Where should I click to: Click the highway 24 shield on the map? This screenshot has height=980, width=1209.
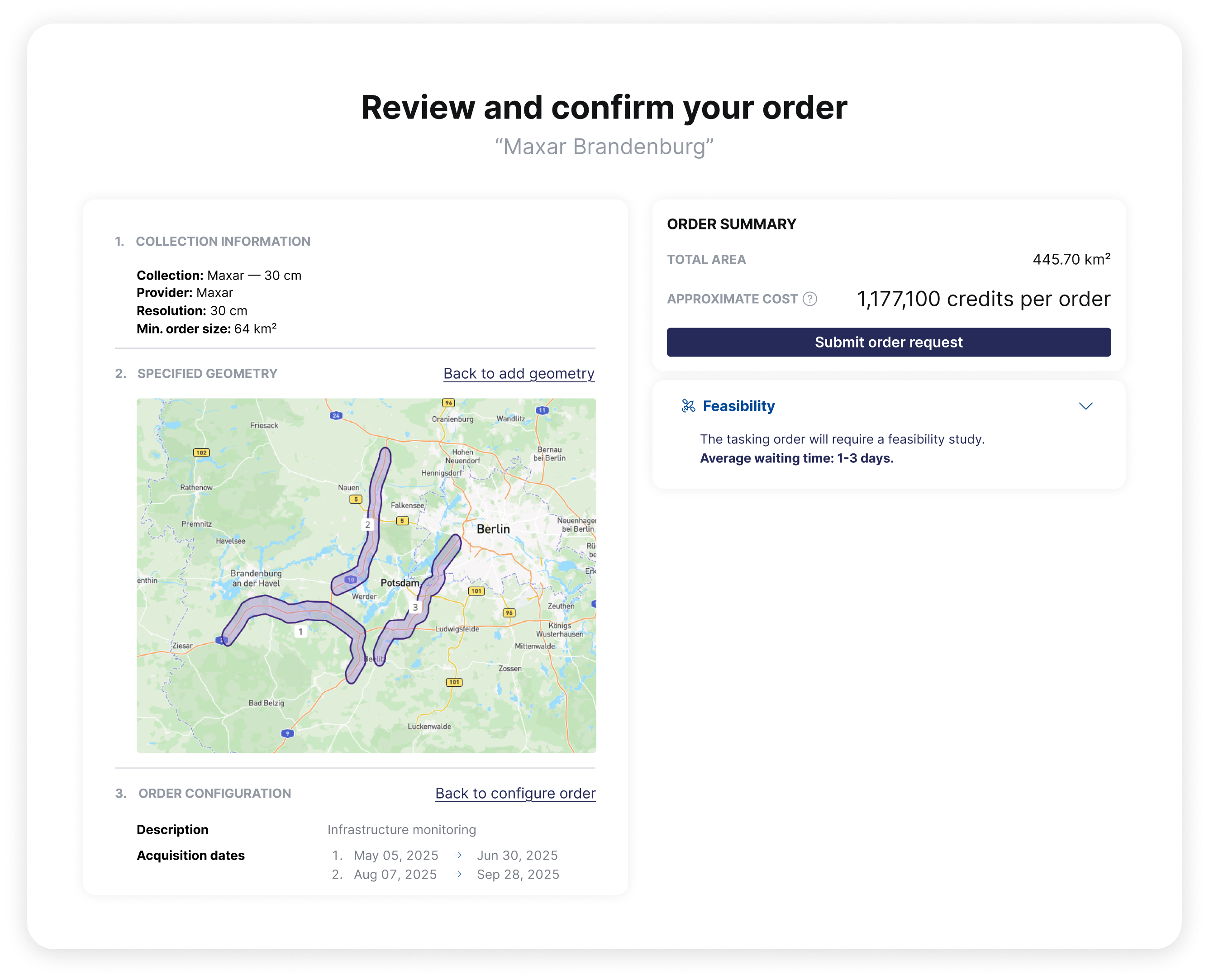click(336, 415)
